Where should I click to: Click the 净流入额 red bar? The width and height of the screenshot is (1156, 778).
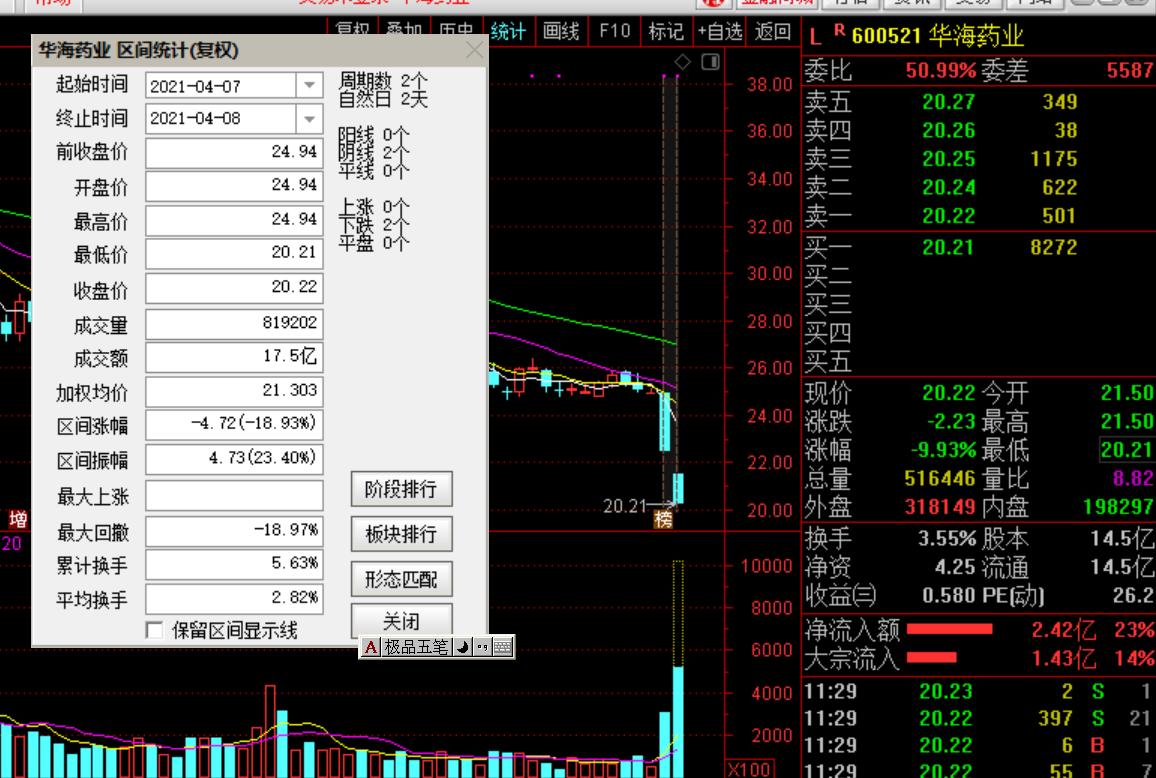[x=950, y=629]
